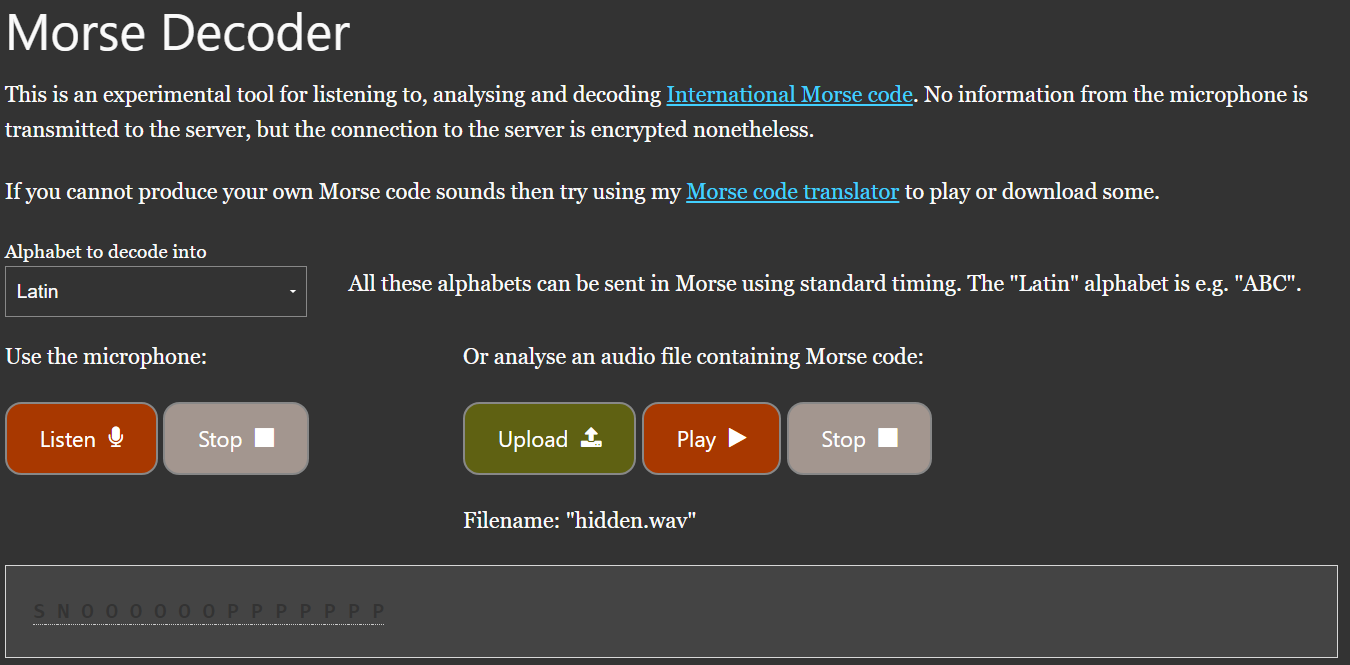Stop audio file playback via Stop label

click(x=843, y=439)
